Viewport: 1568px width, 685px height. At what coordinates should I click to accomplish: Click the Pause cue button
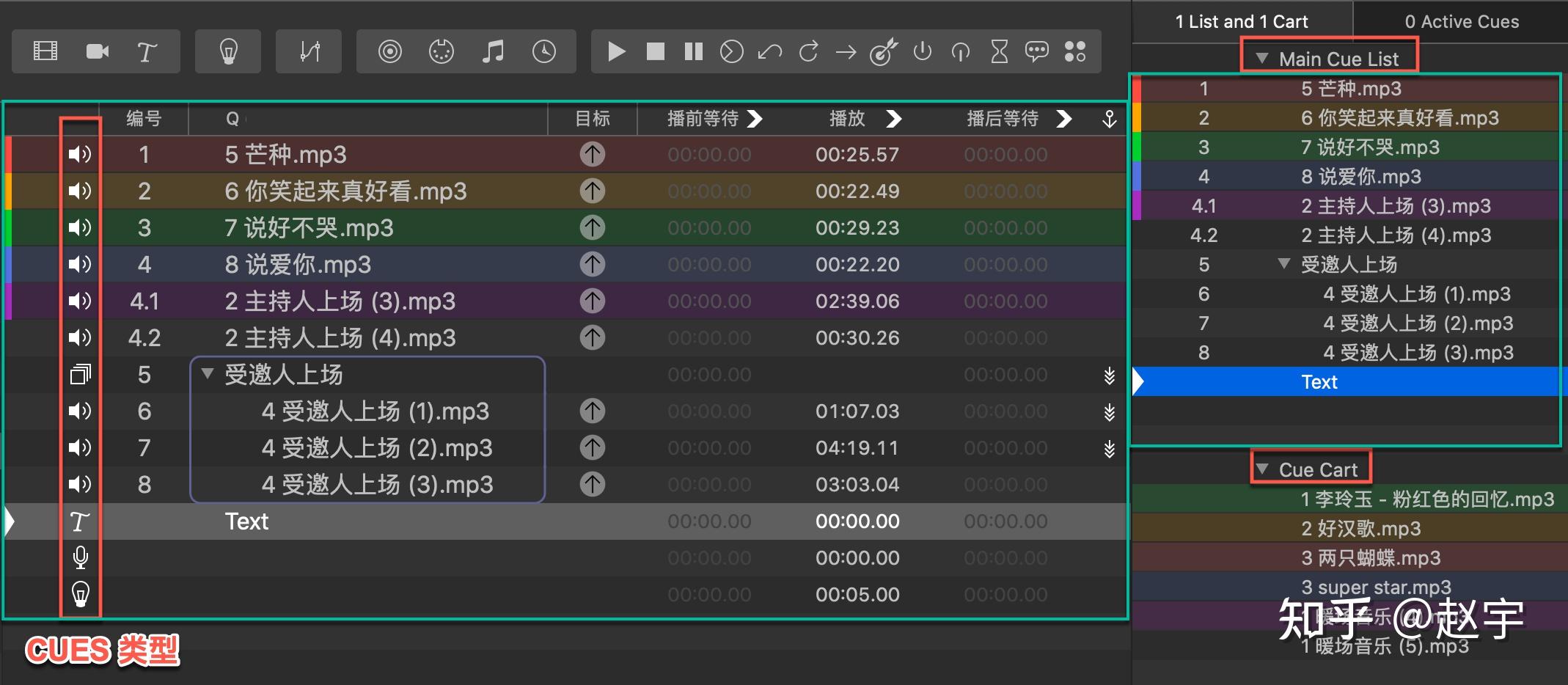click(x=693, y=51)
